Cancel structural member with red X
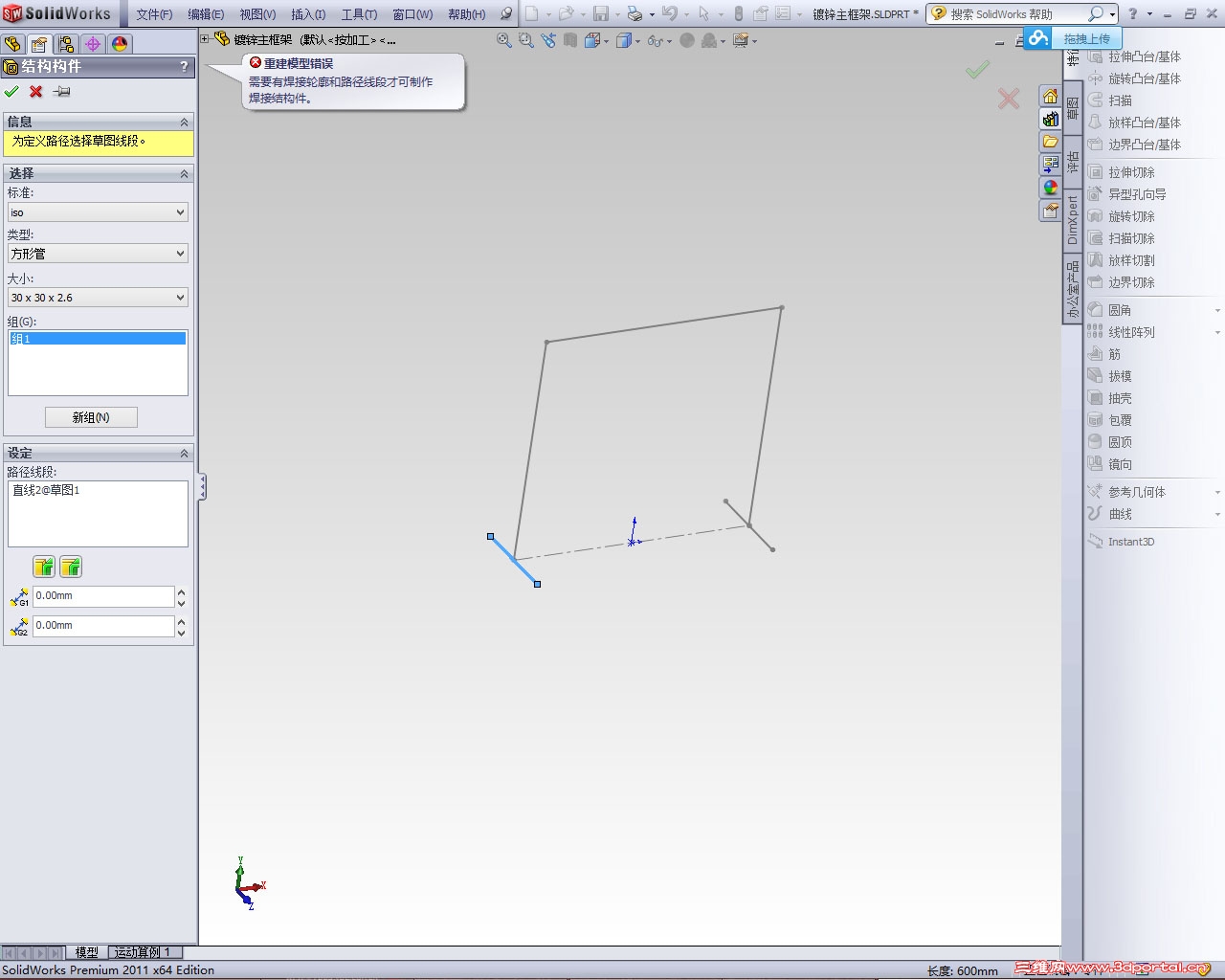The width and height of the screenshot is (1225, 980). coord(36,91)
